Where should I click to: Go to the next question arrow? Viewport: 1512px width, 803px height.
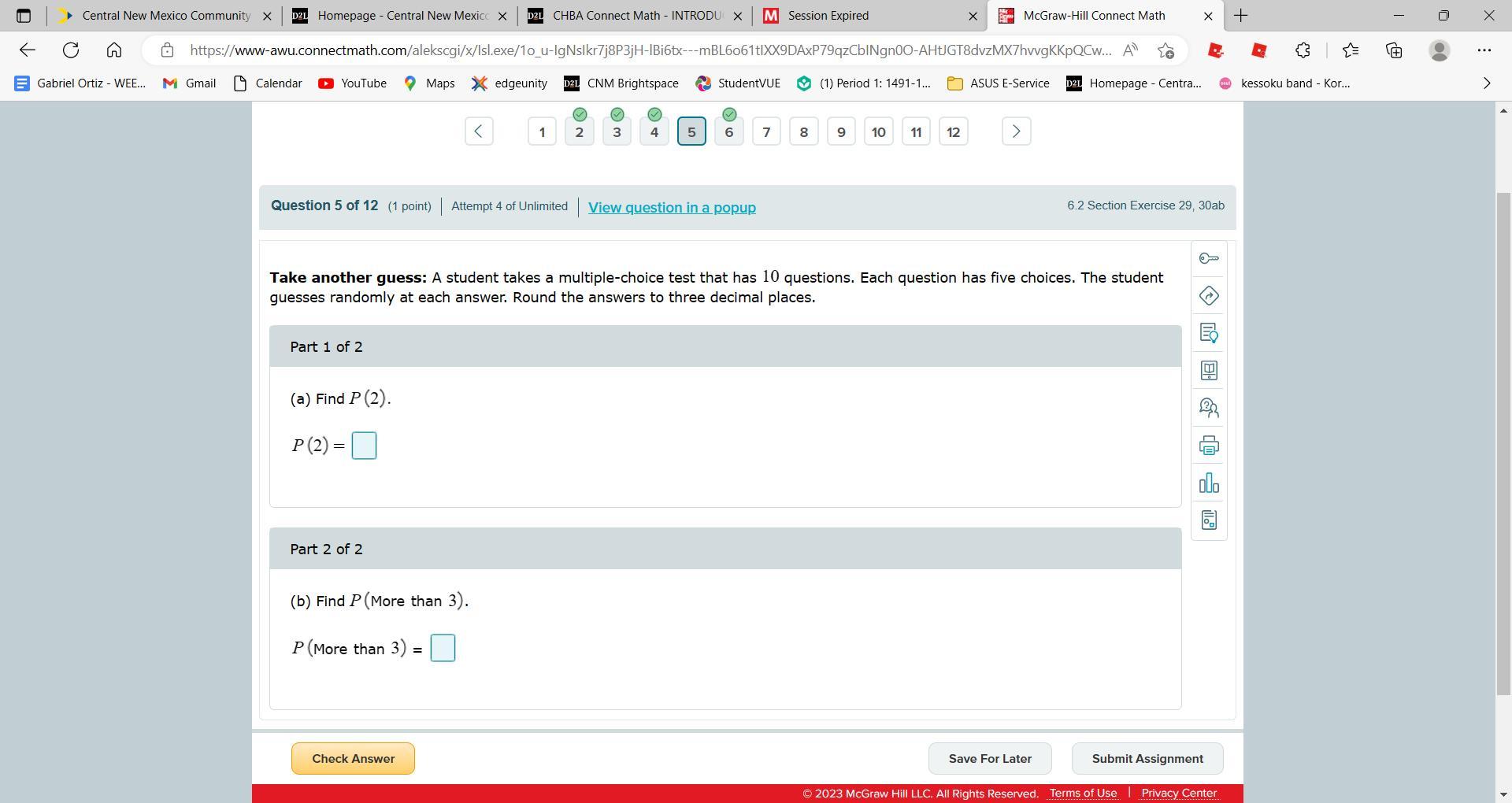1016,131
